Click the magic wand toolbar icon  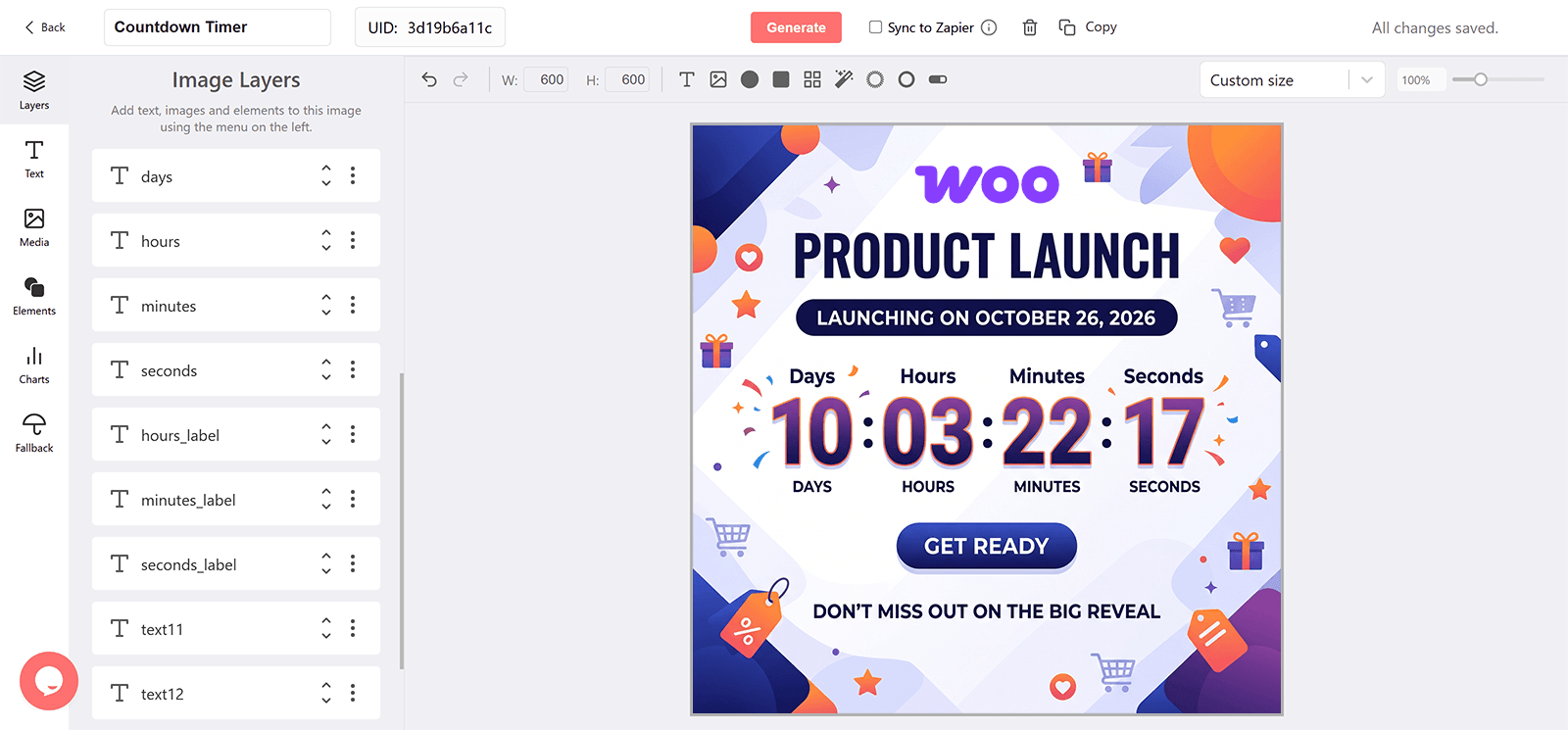(844, 79)
